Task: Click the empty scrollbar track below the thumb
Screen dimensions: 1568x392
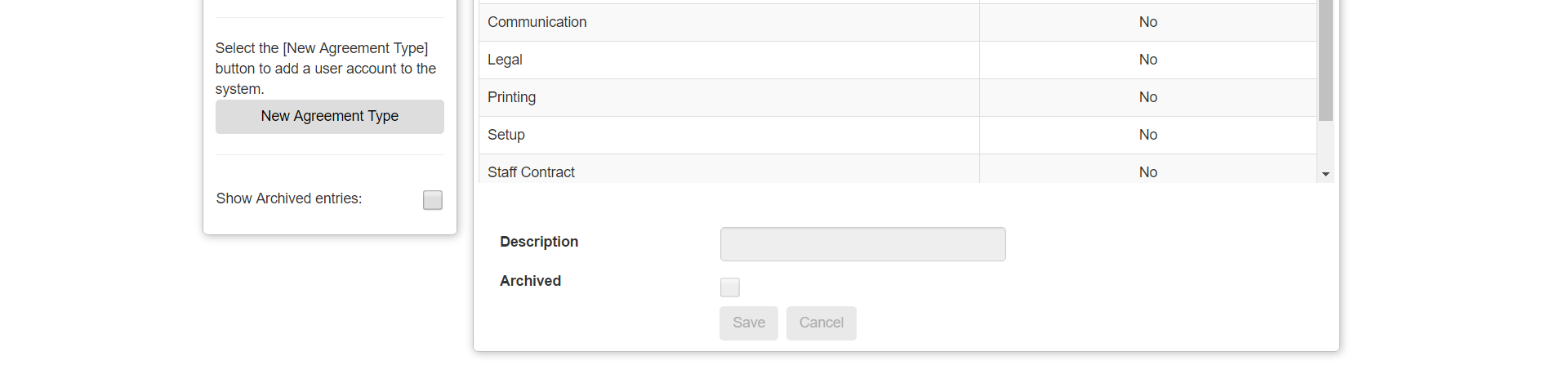Action: 1325,145
